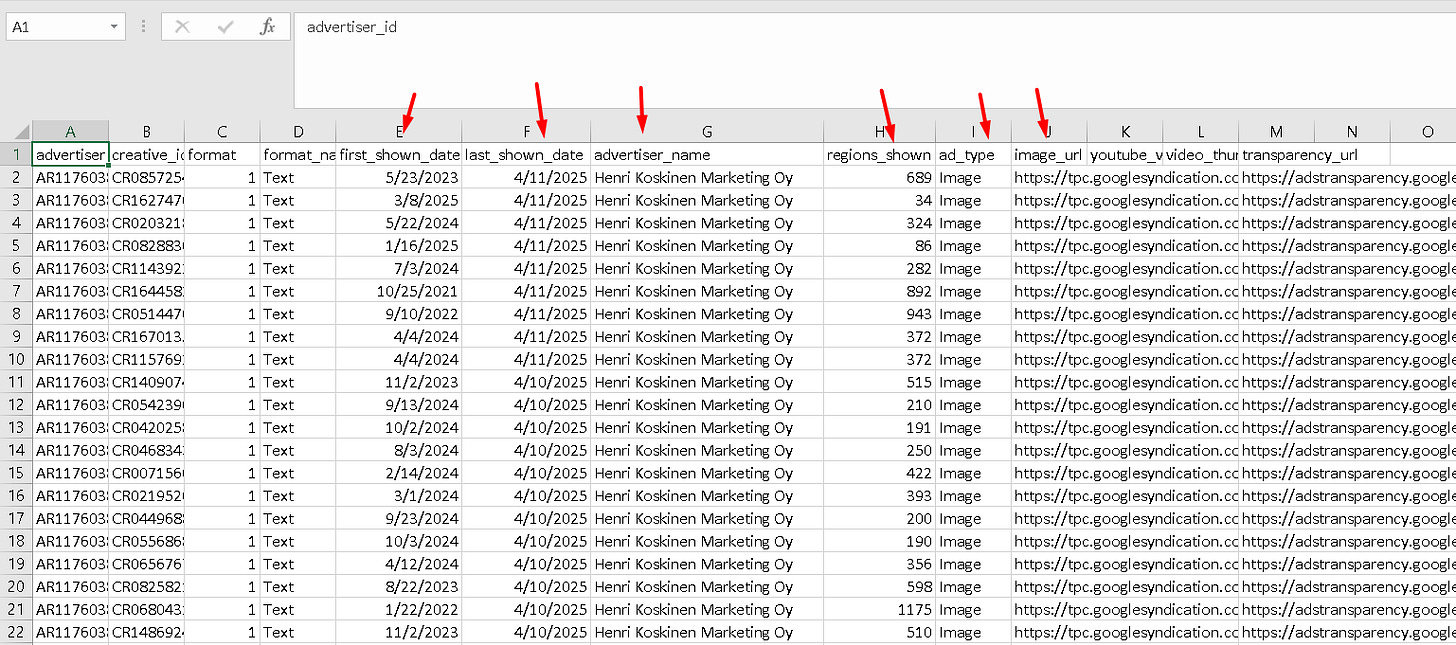Select column M header
Viewport: 1456px width, 645px height.
point(1276,132)
